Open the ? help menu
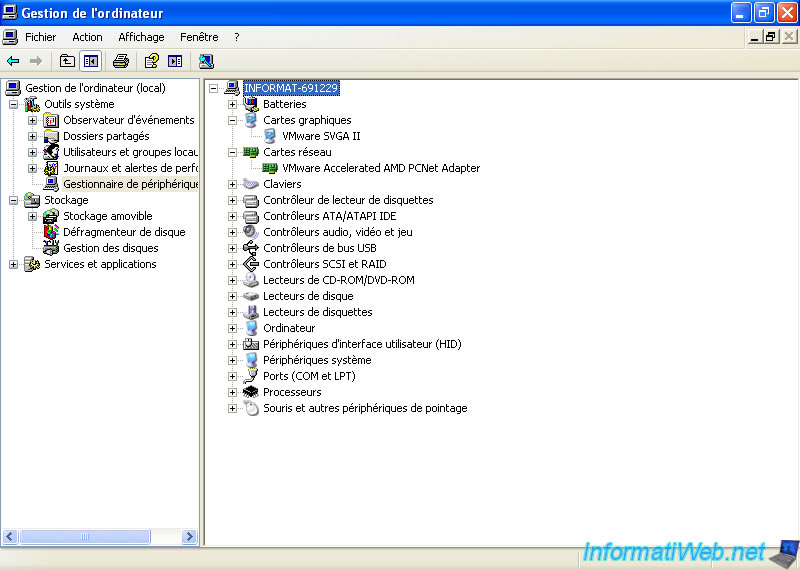The image size is (800, 570). click(x=237, y=37)
